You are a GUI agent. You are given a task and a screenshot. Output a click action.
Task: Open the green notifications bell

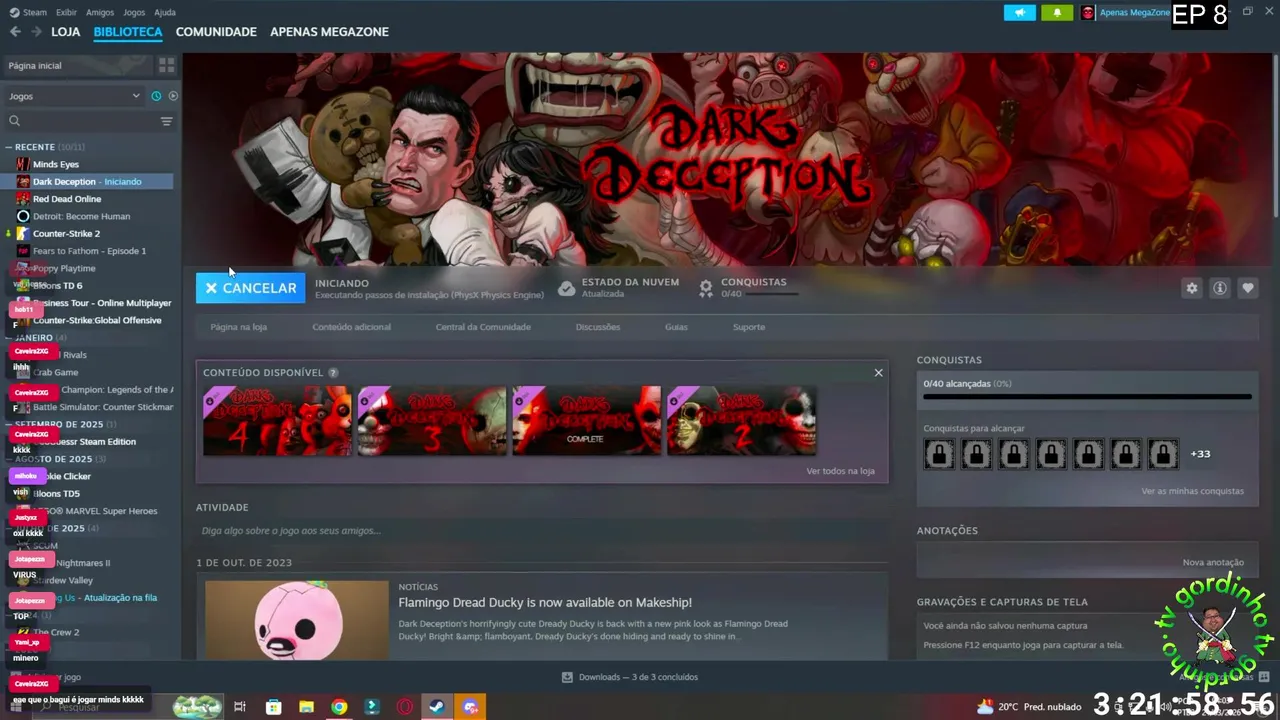click(x=1057, y=12)
